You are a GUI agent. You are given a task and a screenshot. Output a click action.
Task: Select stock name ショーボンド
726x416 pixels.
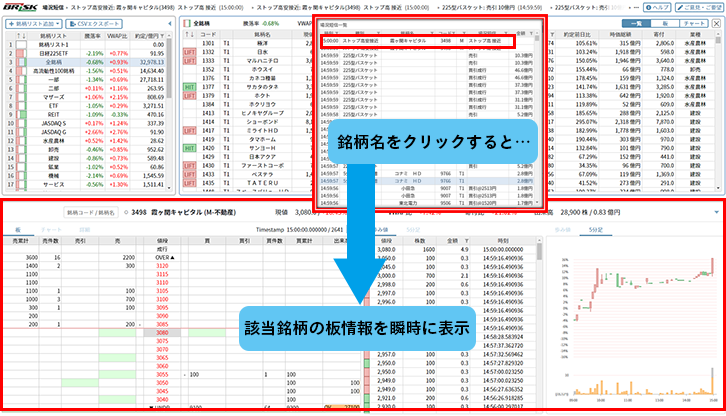[262, 122]
